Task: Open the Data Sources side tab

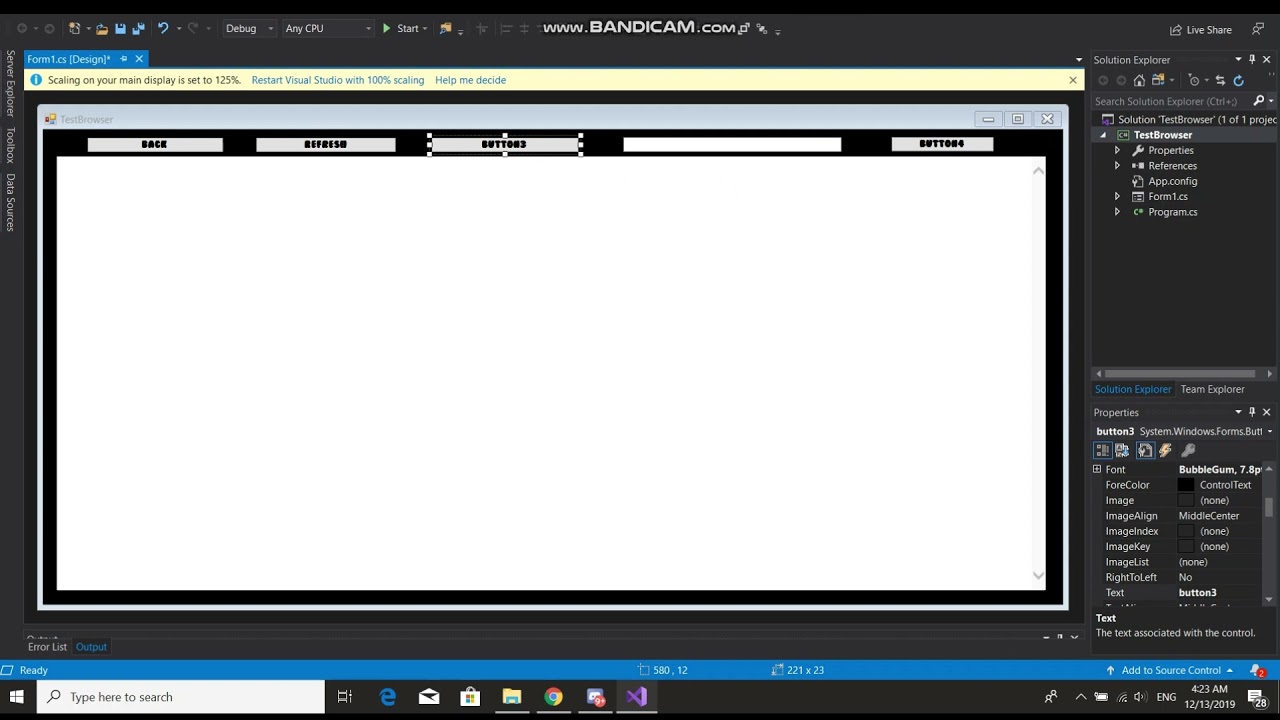Action: click(10, 201)
